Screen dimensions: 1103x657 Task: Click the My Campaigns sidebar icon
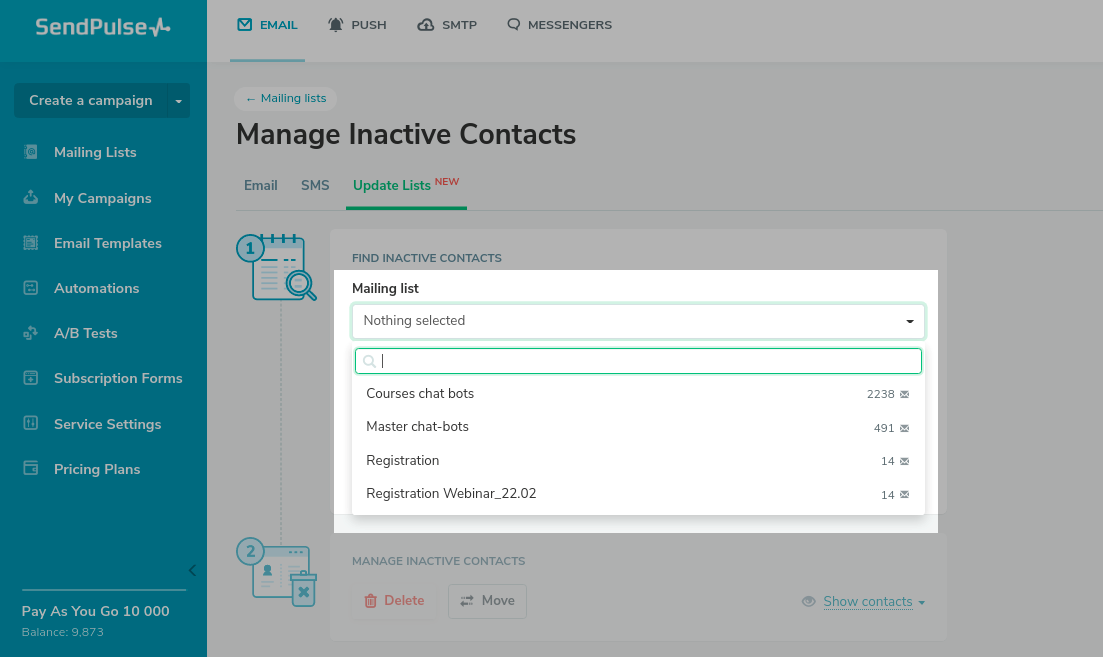pos(31,198)
